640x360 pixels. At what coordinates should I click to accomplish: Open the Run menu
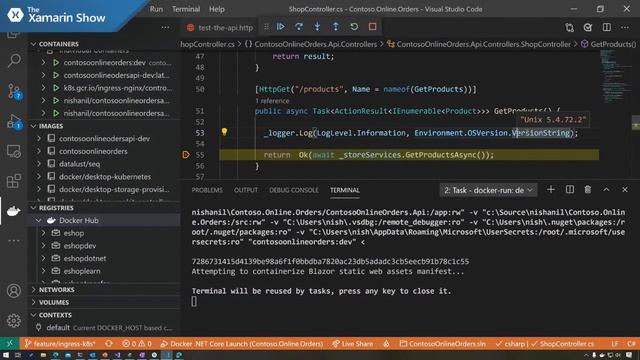point(156,9)
